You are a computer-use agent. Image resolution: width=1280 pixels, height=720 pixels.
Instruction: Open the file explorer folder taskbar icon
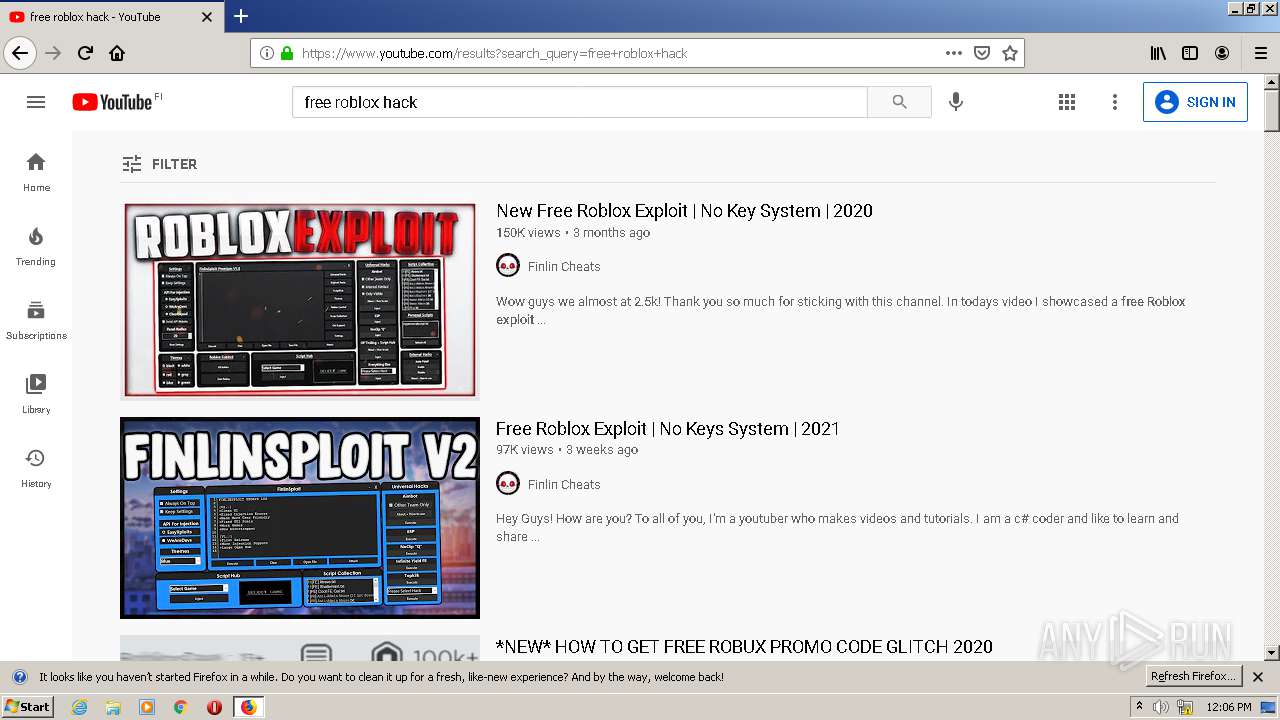pos(113,707)
